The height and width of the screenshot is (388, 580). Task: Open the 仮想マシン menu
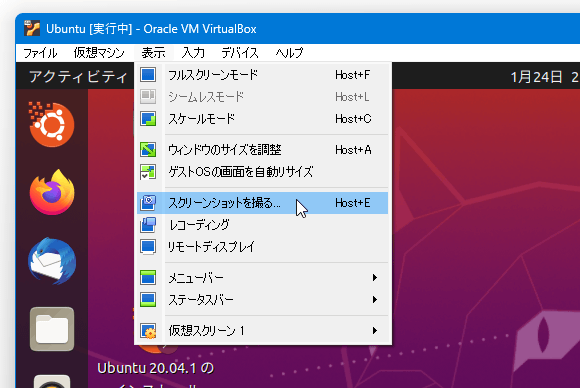(99, 53)
